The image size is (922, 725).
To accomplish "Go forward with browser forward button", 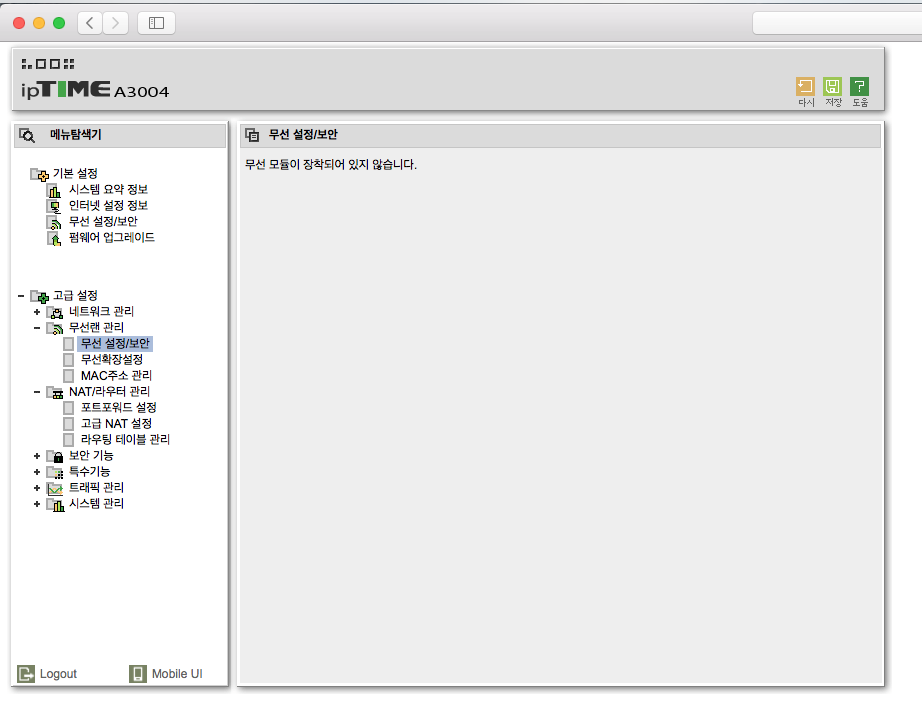I will (115, 23).
